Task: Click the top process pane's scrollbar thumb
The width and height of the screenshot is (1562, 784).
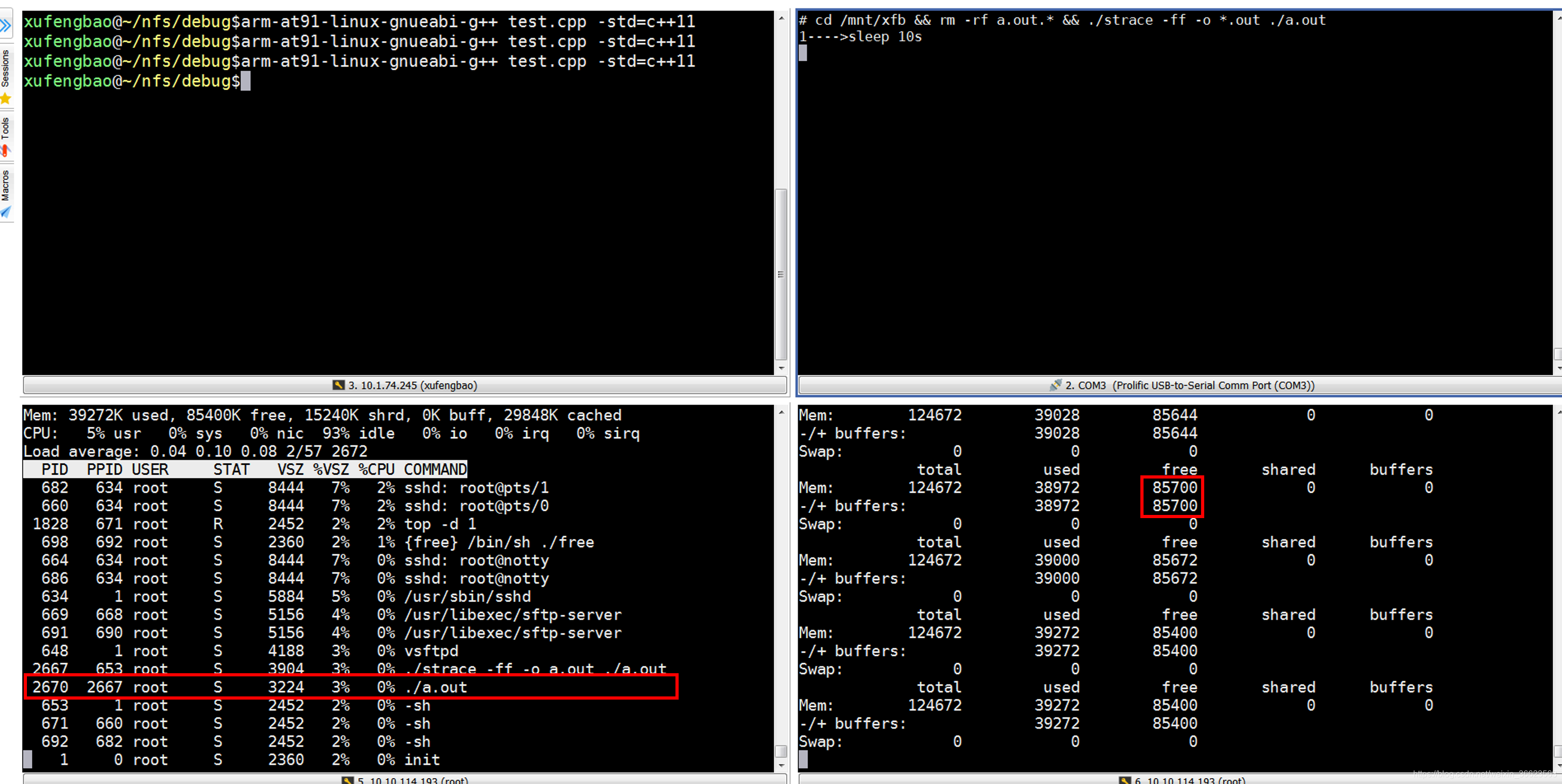Action: point(781,751)
